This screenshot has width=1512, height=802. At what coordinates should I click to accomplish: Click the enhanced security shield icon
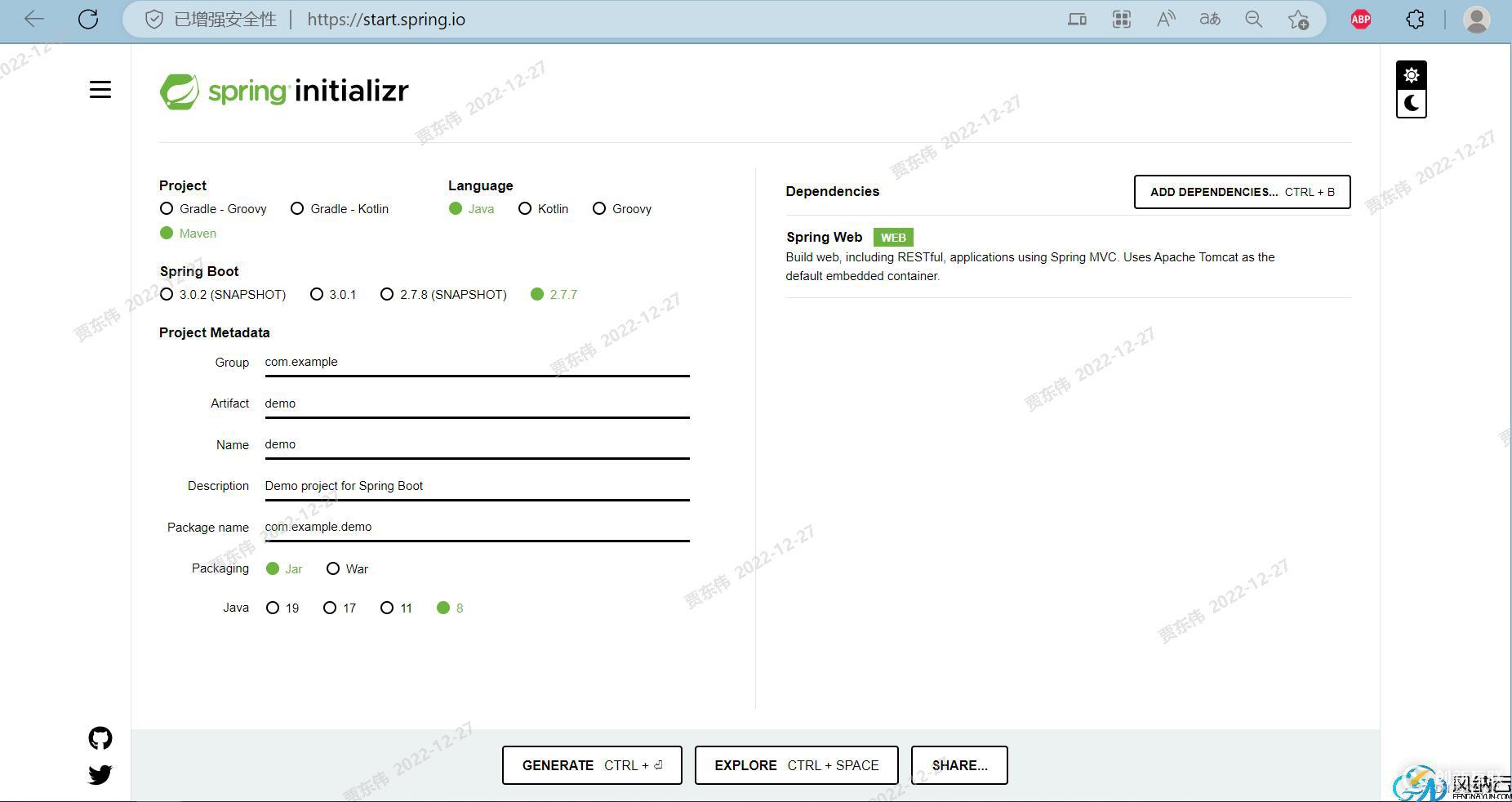pos(154,20)
